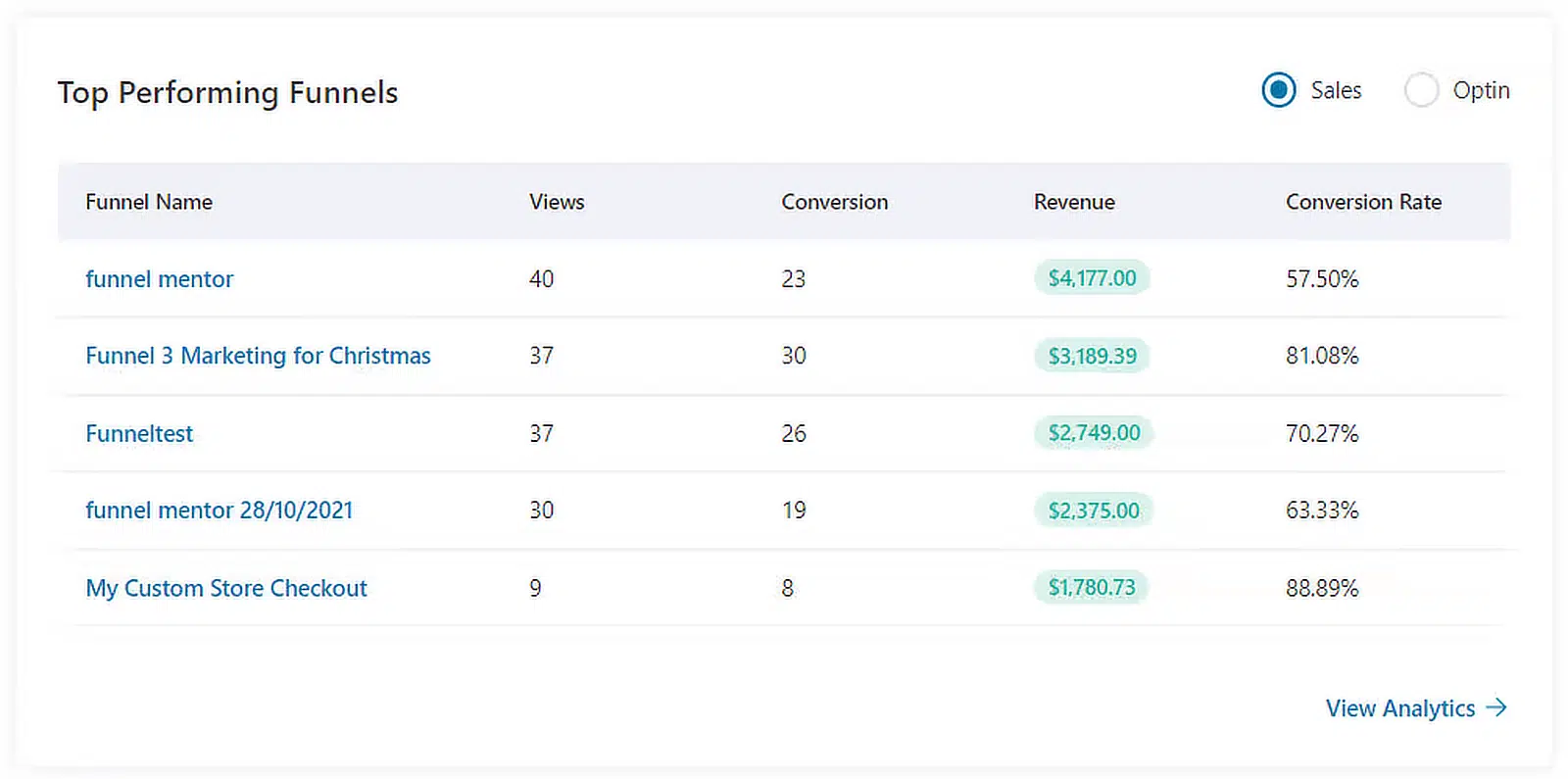The image size is (1568, 779).
Task: Click the $3,189.39 revenue badge
Action: (1092, 356)
